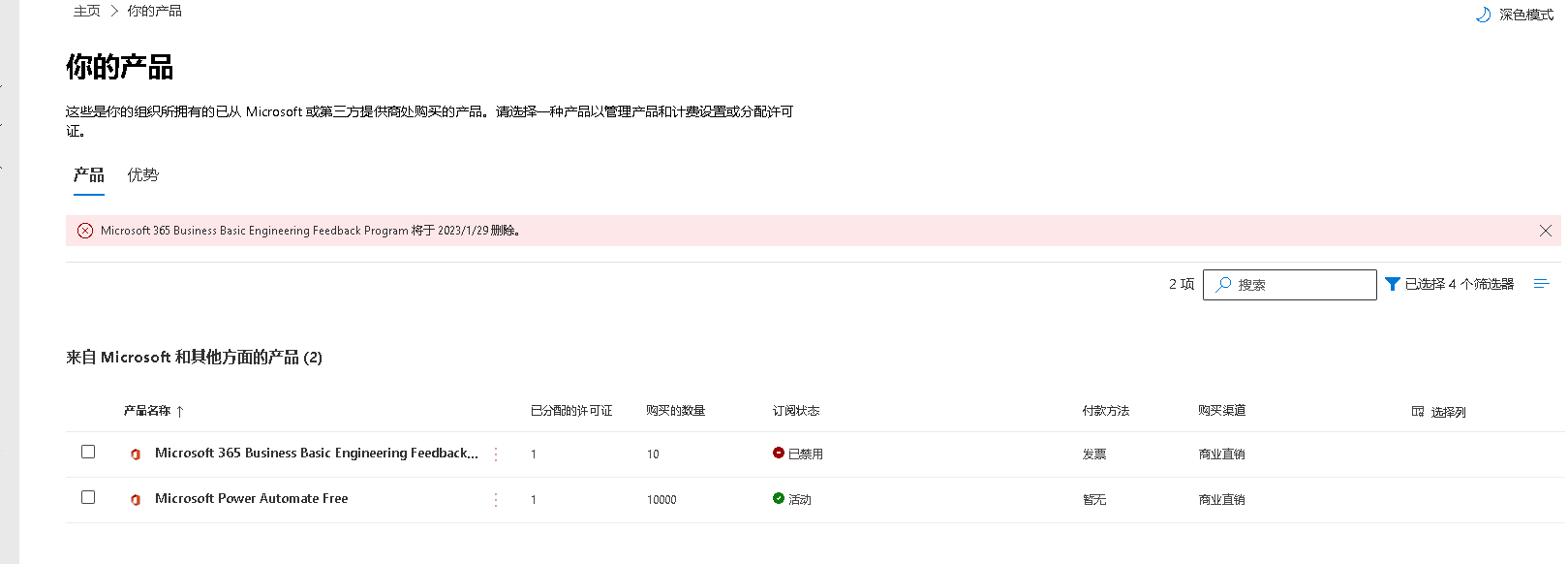Click the 已禁用 status text
The image size is (1568, 564).
[806, 454]
